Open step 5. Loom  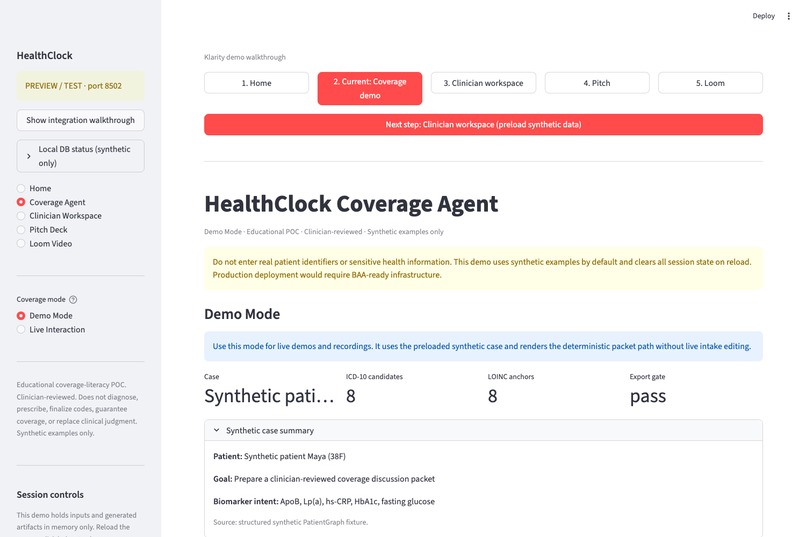710,83
